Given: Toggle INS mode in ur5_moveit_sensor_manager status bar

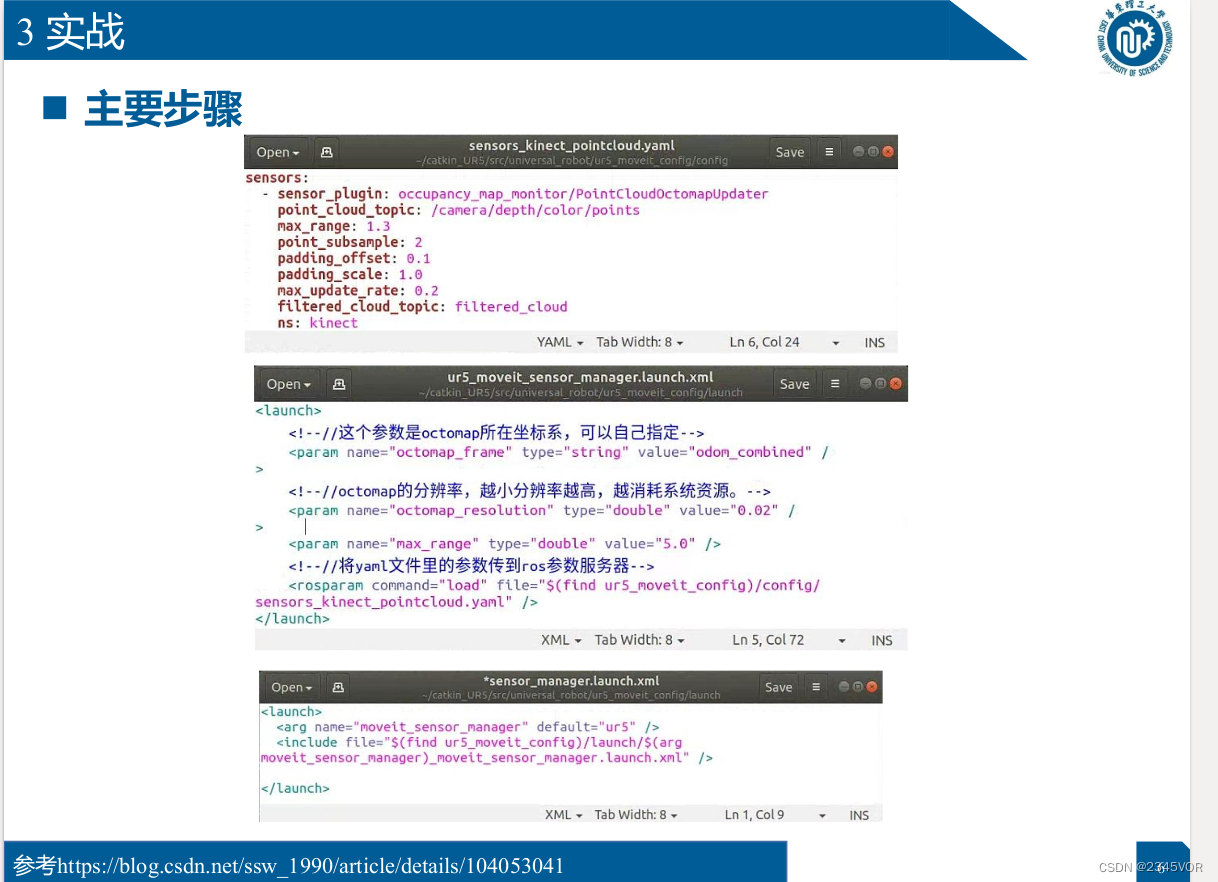Looking at the screenshot, I should pos(881,640).
